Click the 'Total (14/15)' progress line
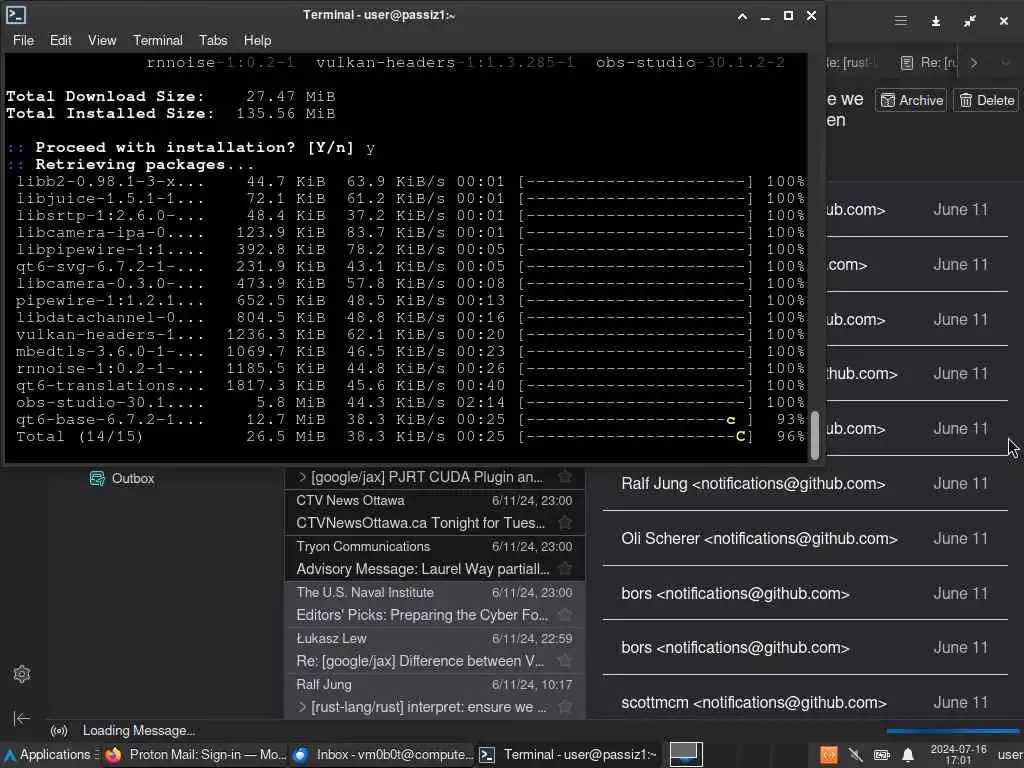The image size is (1024, 768). (410, 437)
